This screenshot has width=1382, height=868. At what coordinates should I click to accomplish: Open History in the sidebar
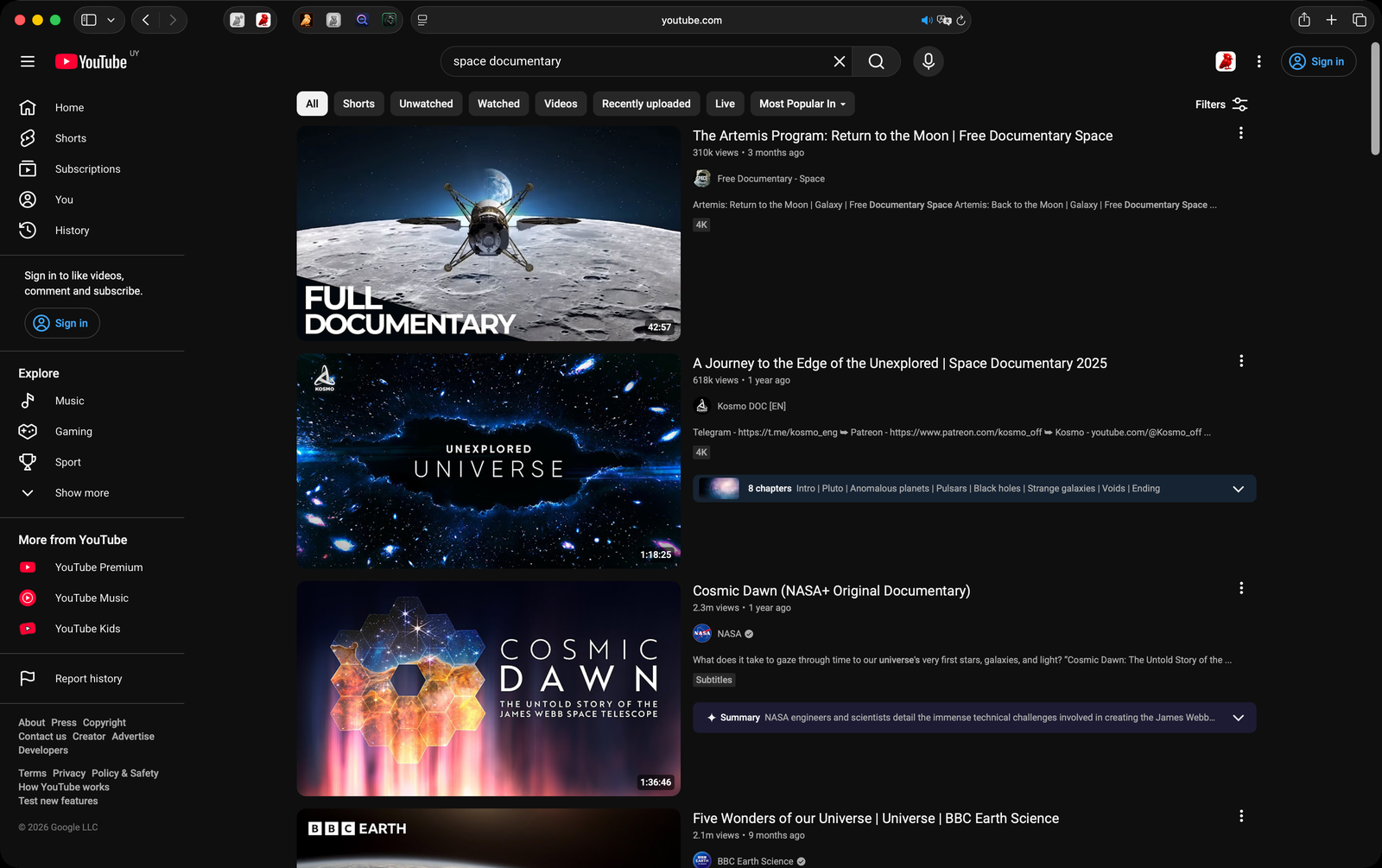click(92, 231)
